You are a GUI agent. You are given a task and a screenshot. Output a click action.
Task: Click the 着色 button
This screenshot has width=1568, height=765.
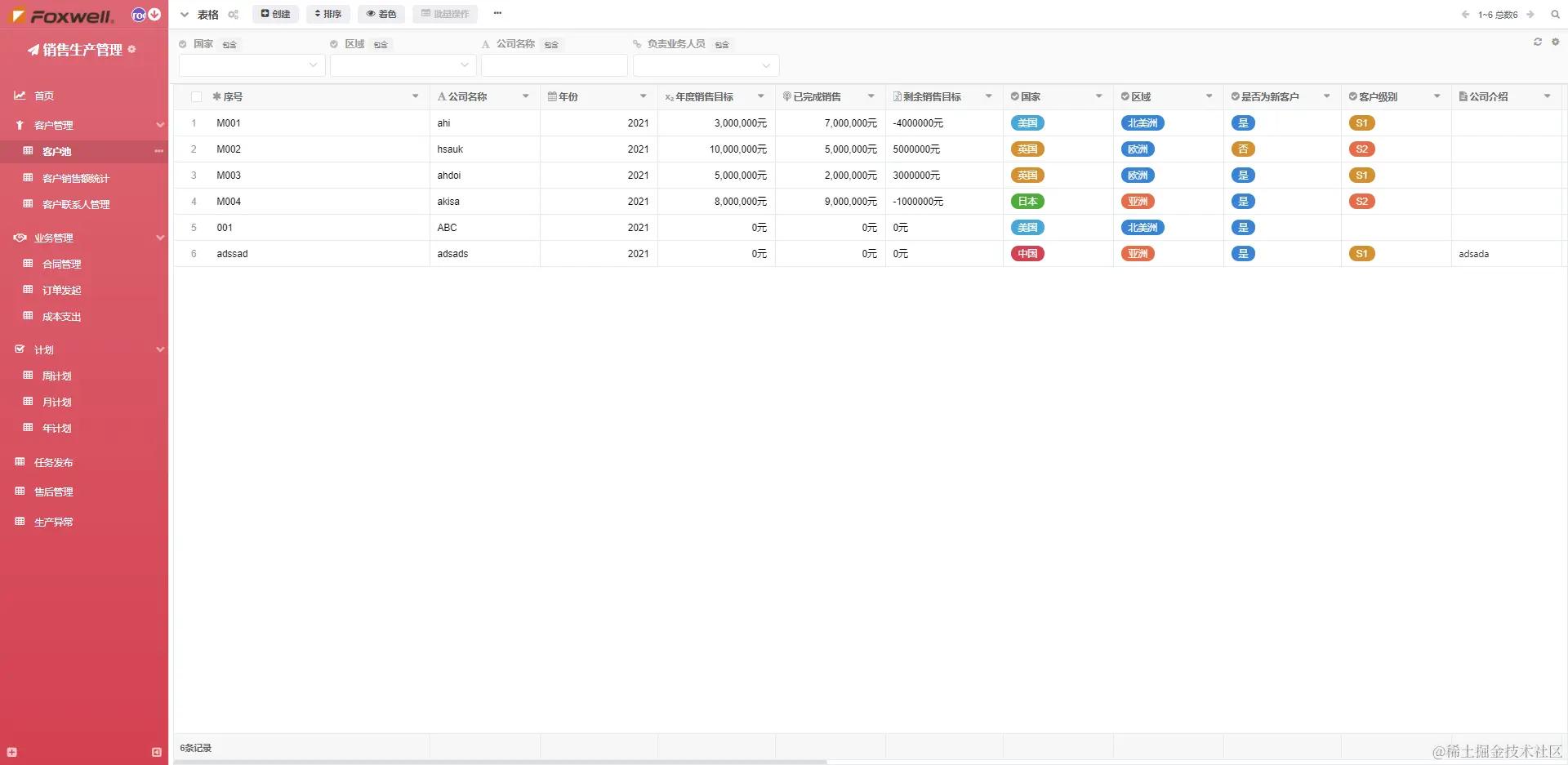click(x=381, y=14)
